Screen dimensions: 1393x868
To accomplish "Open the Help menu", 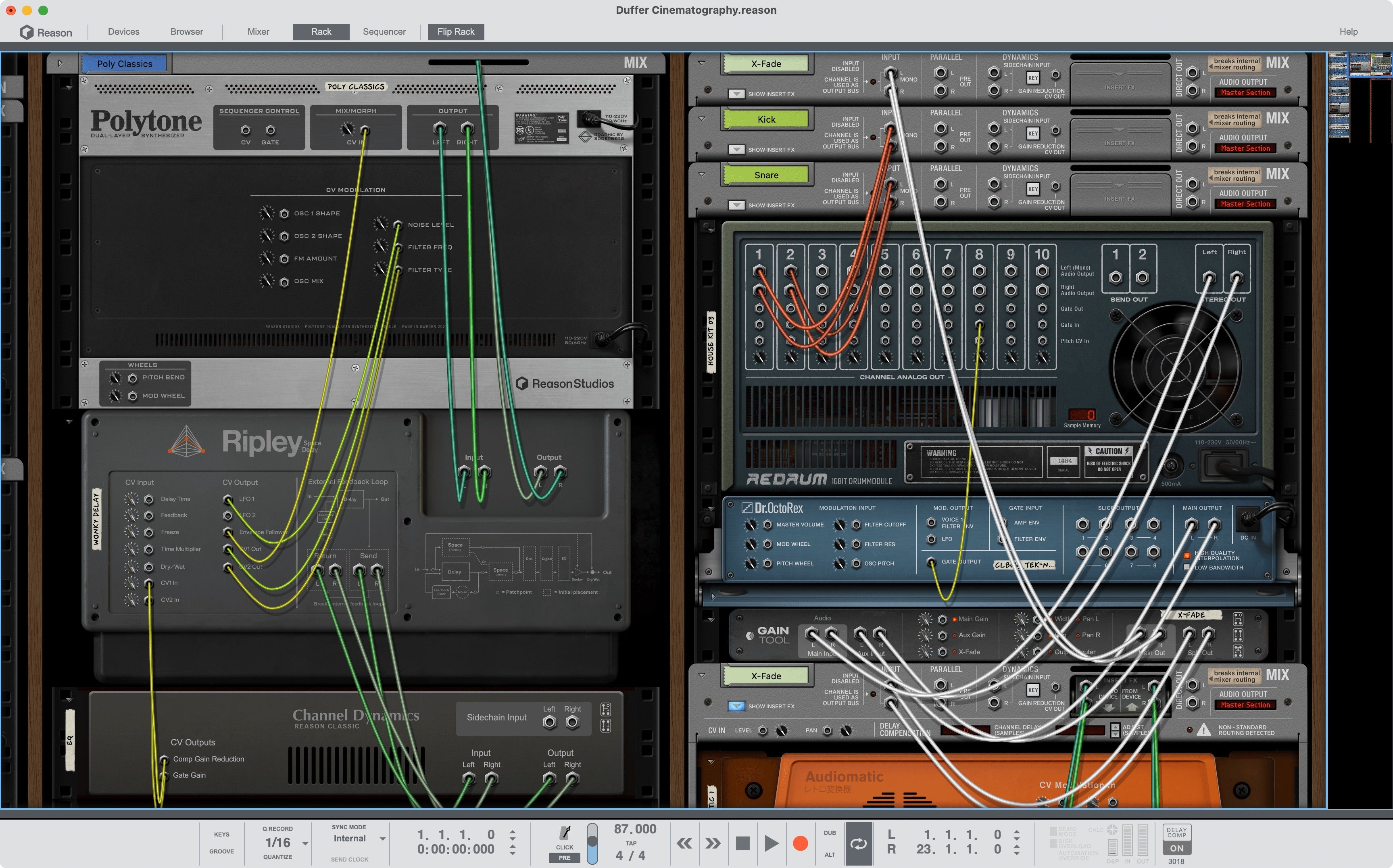I will (1349, 31).
